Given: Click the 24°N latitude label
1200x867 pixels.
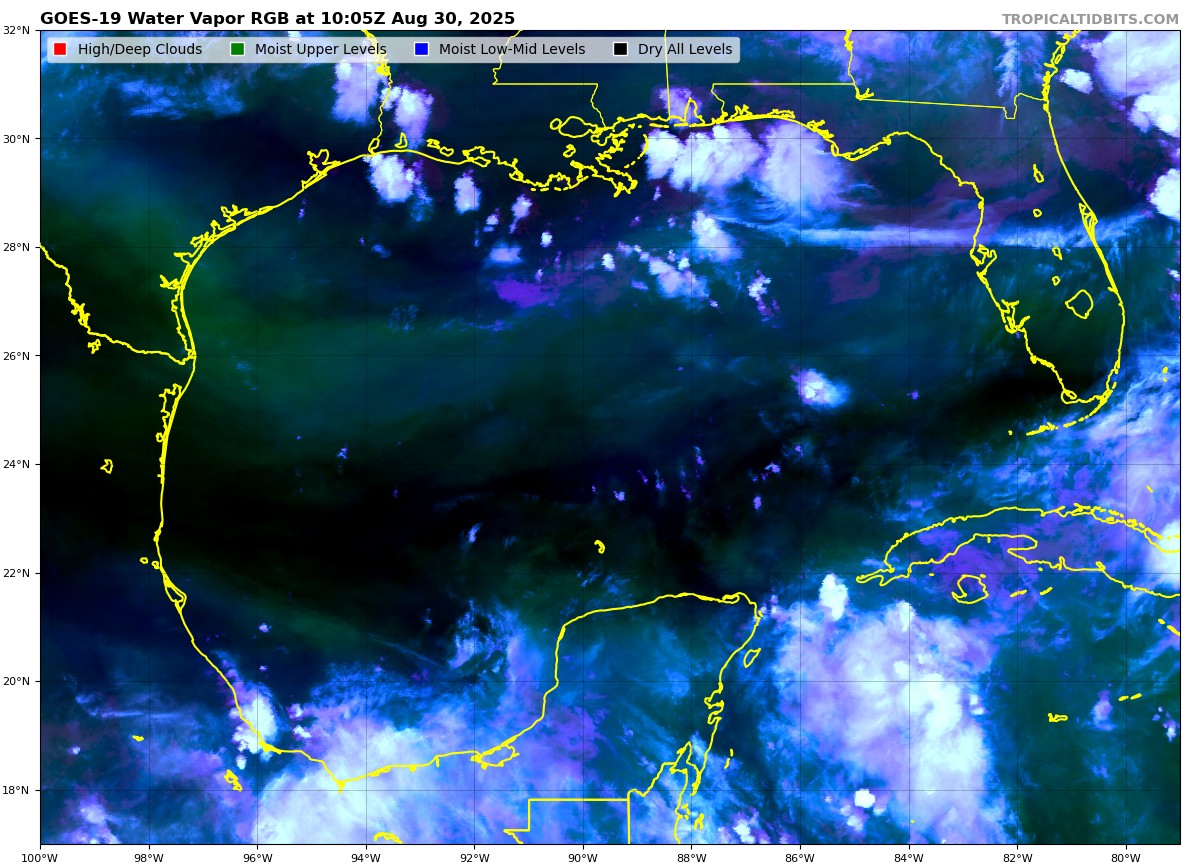Looking at the screenshot, I should pyautogui.click(x=20, y=464).
